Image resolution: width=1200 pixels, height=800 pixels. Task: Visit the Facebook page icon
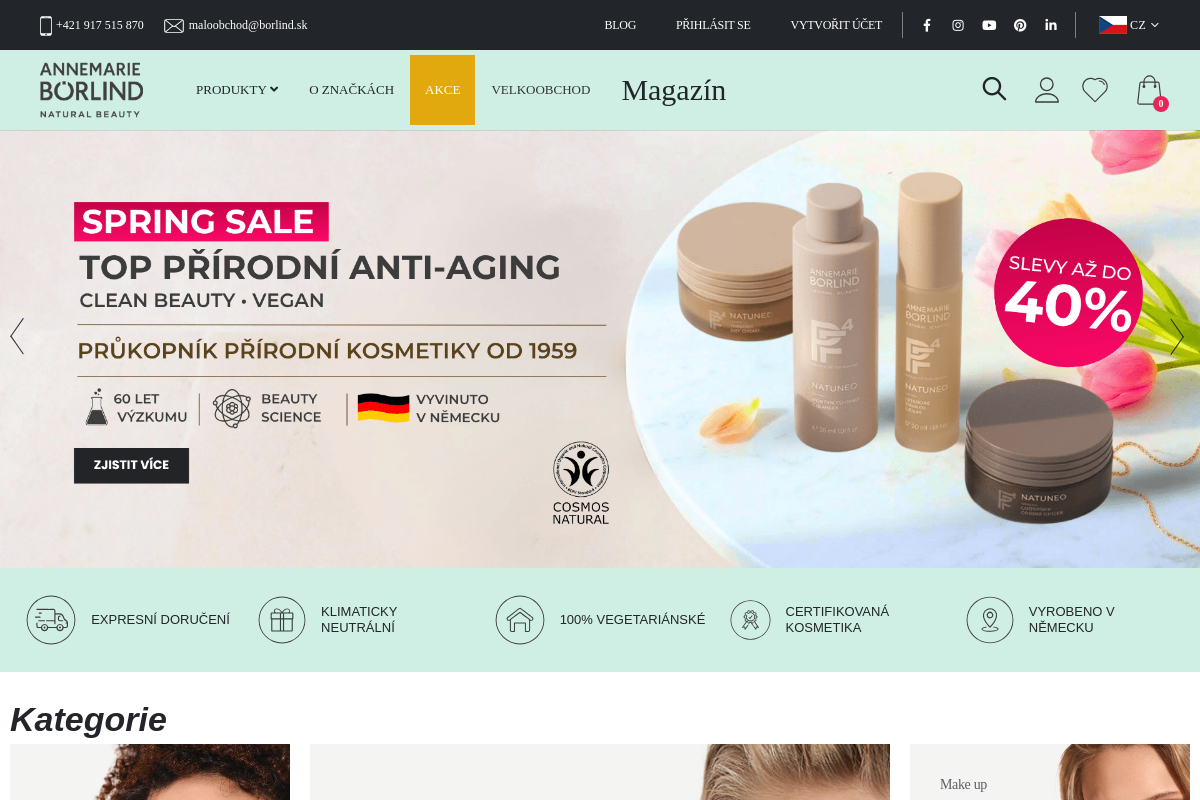pyautogui.click(x=927, y=25)
